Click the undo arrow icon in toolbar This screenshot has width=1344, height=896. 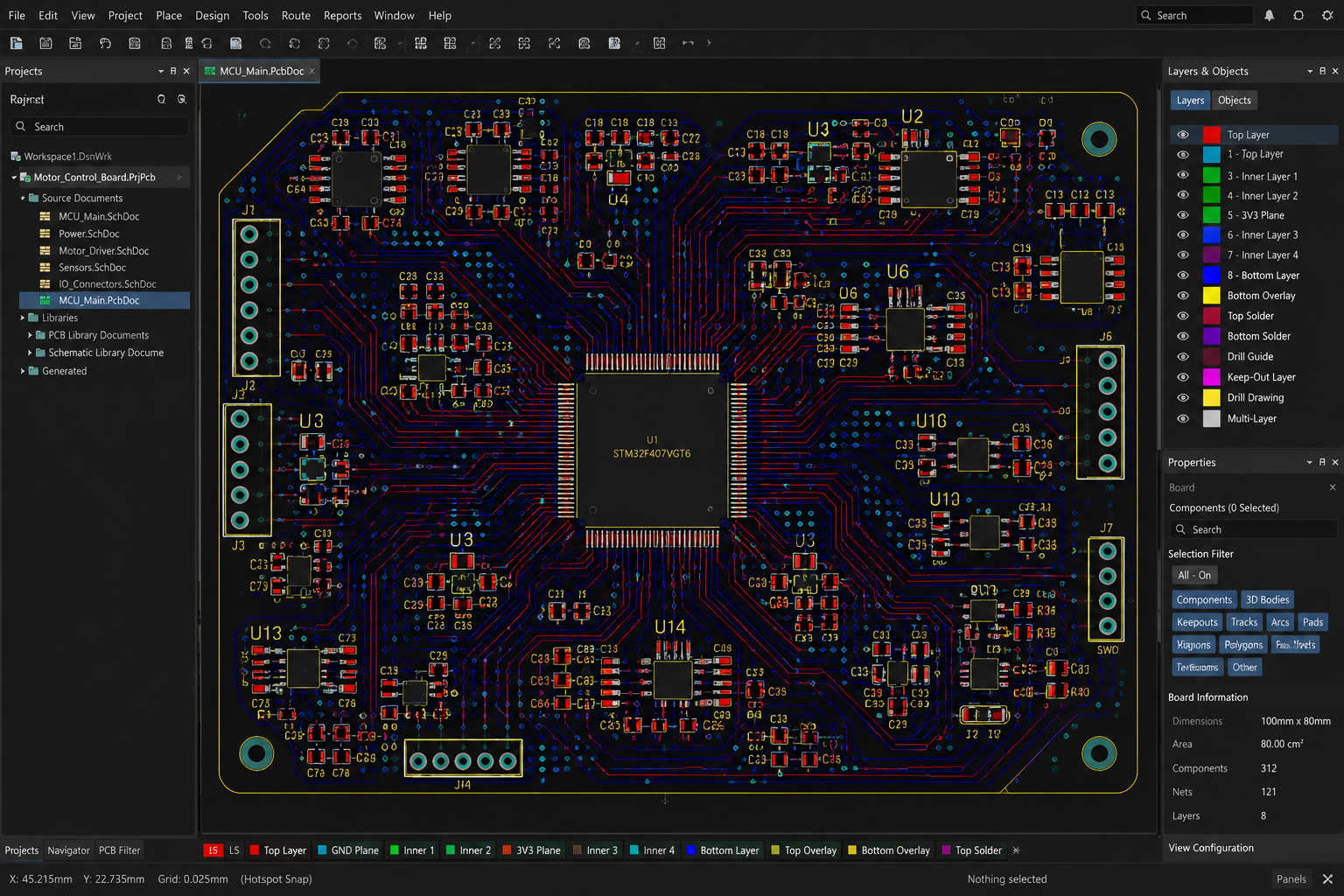click(105, 43)
